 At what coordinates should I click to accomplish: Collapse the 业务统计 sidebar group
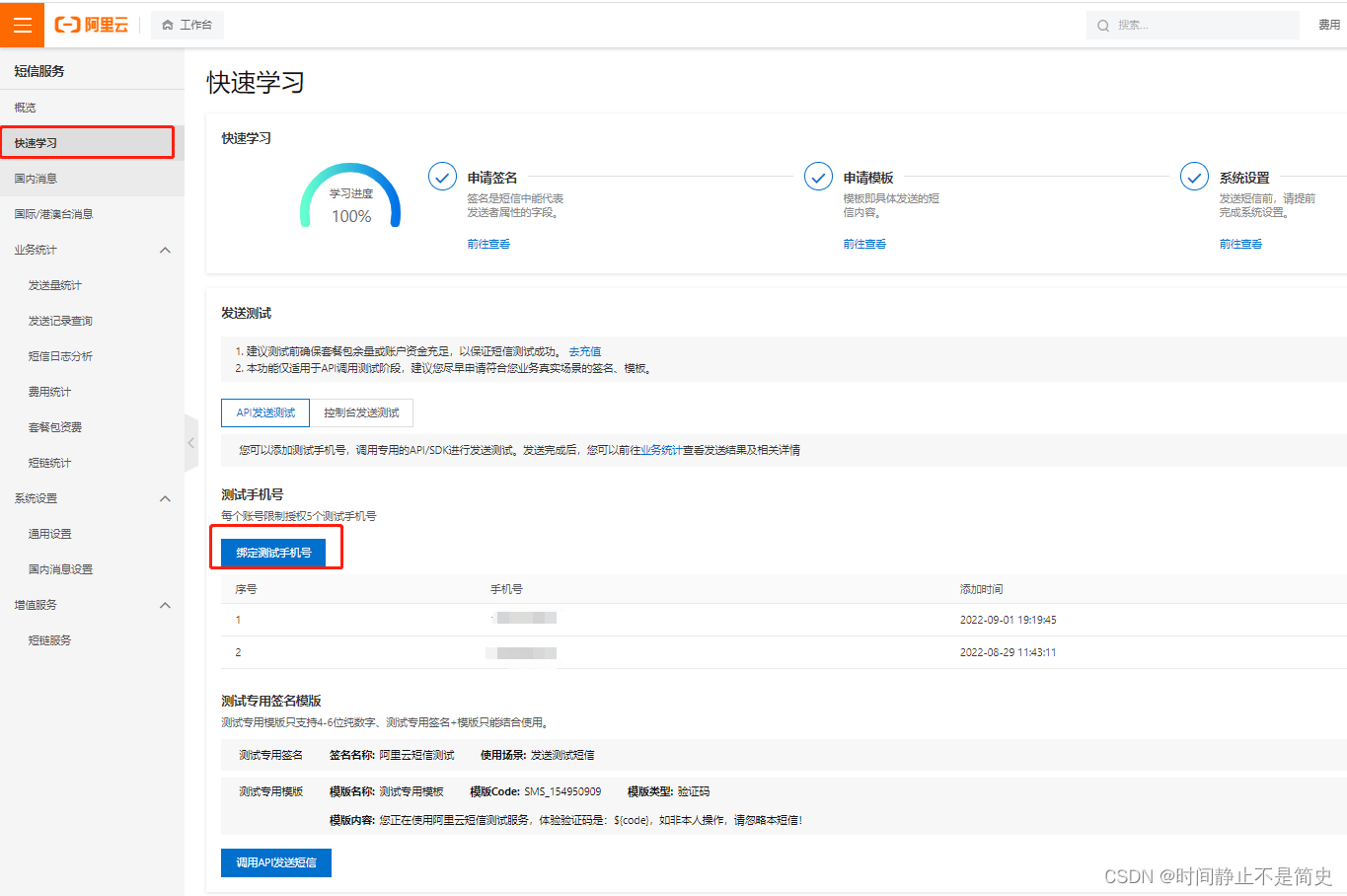tap(165, 250)
